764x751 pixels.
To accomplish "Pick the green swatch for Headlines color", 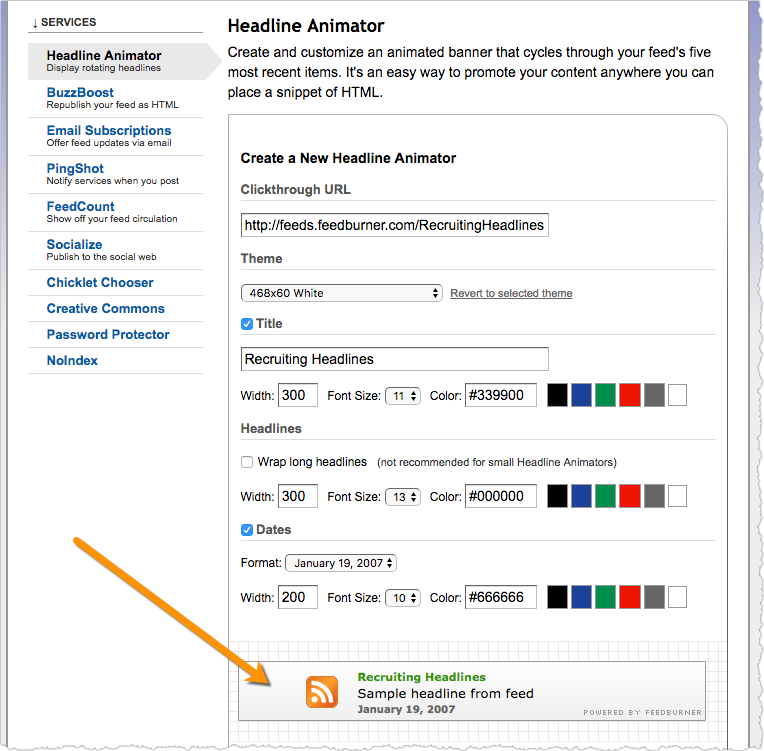I will [x=605, y=496].
